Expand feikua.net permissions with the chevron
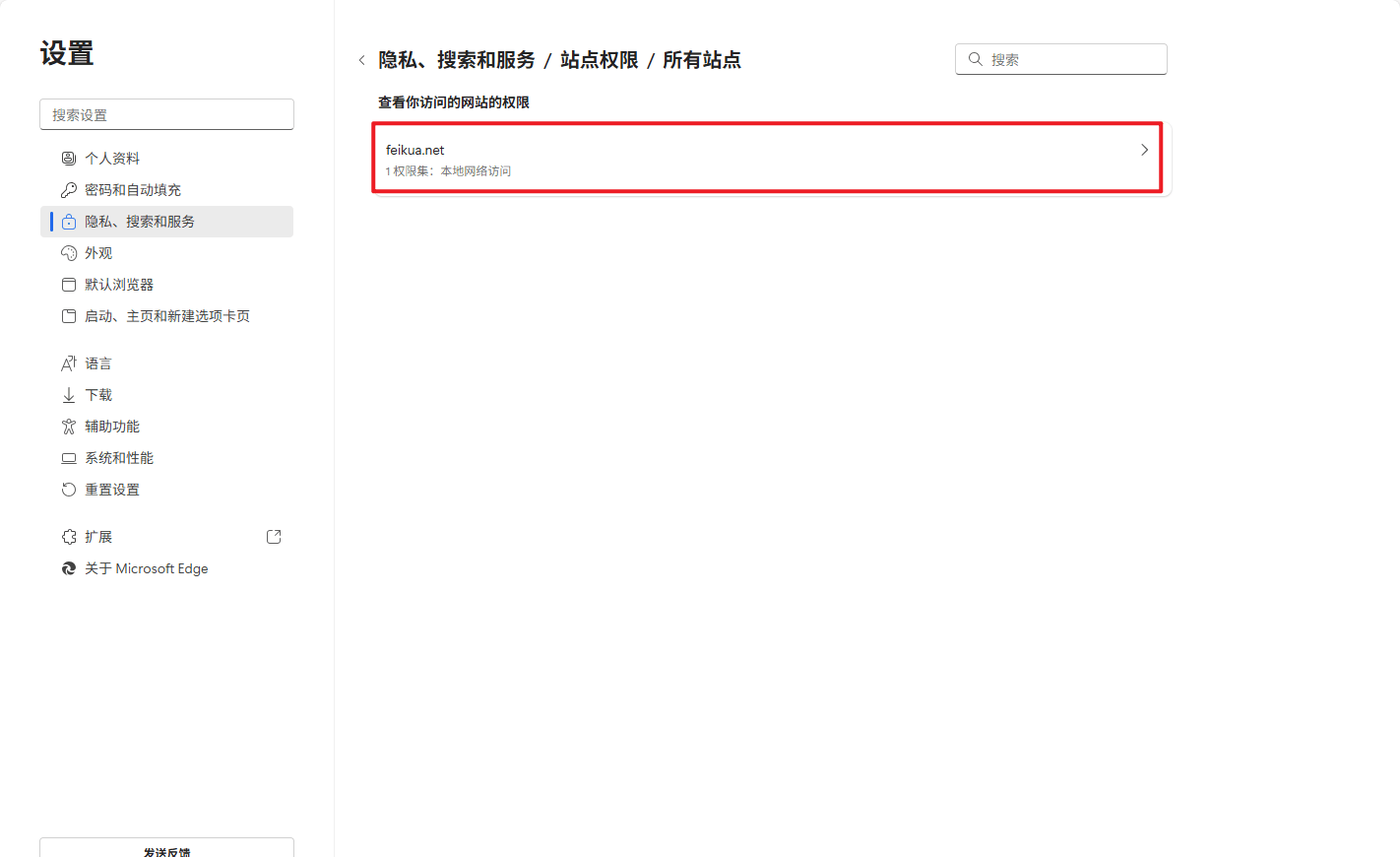Image resolution: width=1400 pixels, height=857 pixels. (1144, 150)
